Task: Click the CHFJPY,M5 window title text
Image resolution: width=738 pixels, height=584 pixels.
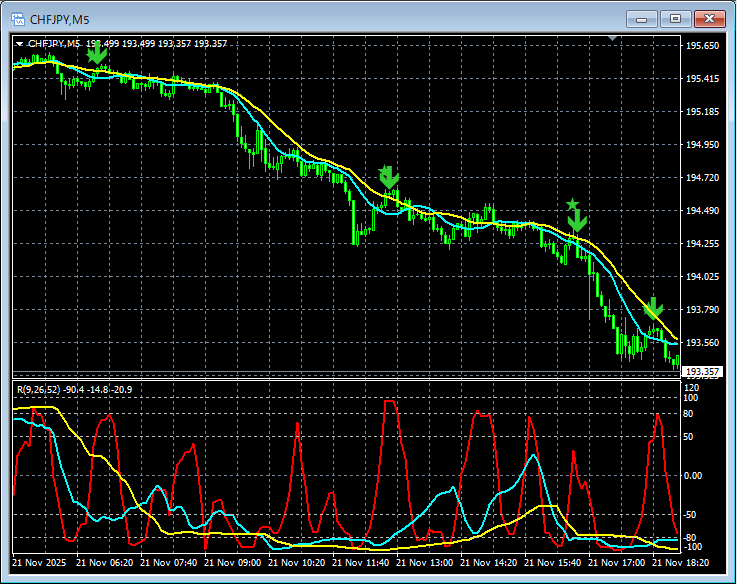Action: coord(60,18)
